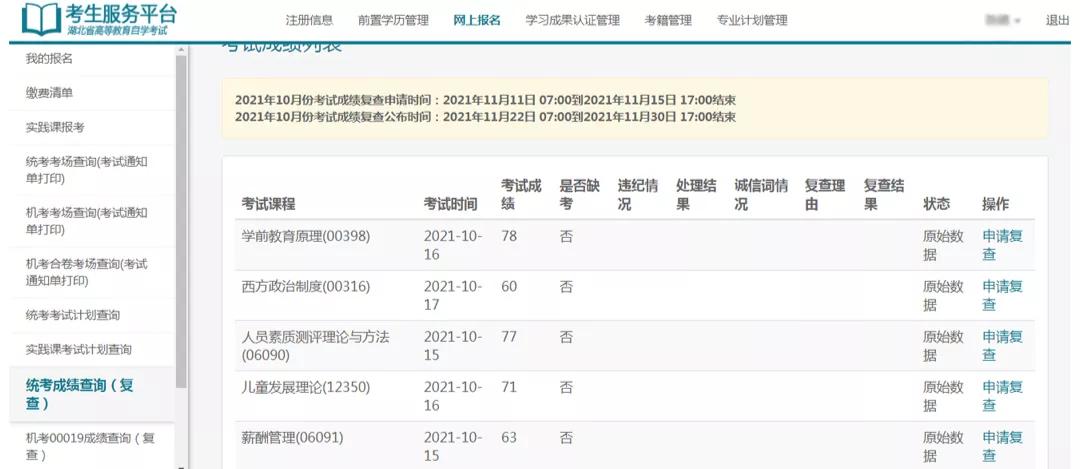Image resolution: width=1080 pixels, height=469 pixels.
Task: Click the 考试成绩 column header
Action: click(x=521, y=195)
